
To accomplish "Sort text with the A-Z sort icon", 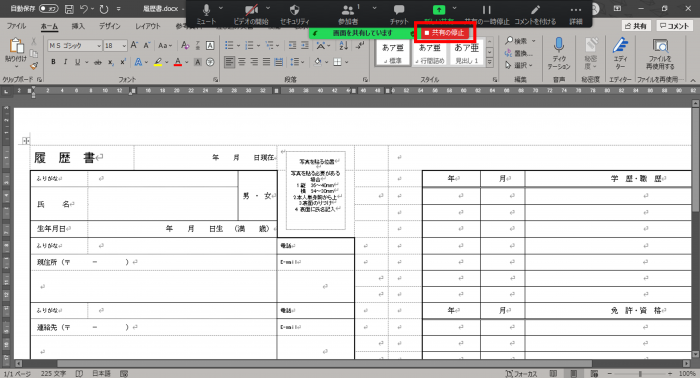I will pyautogui.click(x=343, y=46).
